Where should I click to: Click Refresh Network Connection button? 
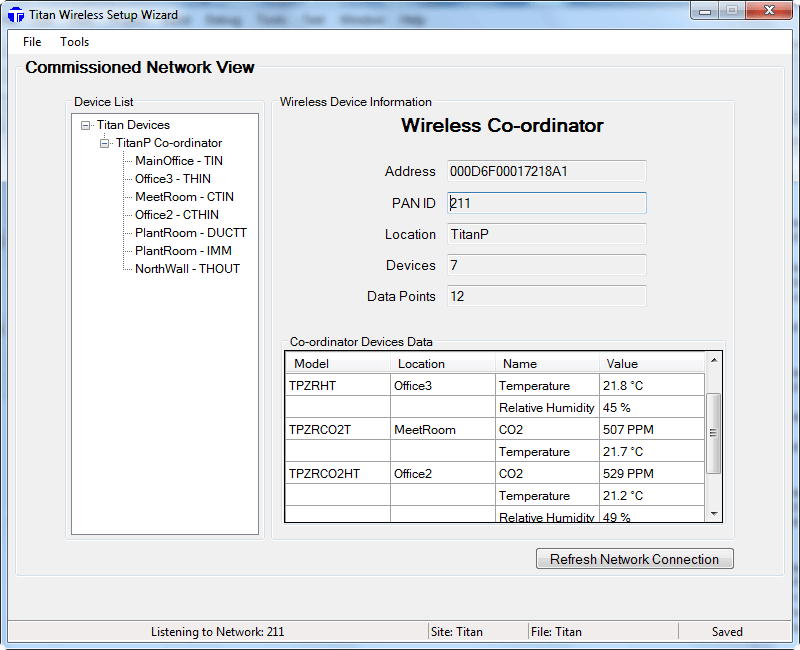pyautogui.click(x=635, y=559)
